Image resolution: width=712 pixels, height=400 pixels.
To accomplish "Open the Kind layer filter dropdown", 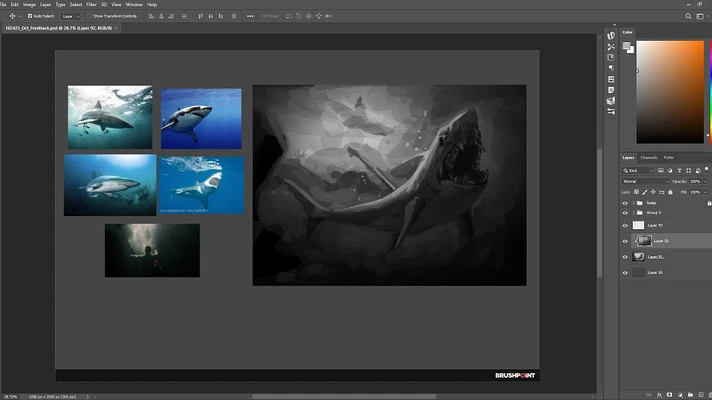I will [x=638, y=170].
